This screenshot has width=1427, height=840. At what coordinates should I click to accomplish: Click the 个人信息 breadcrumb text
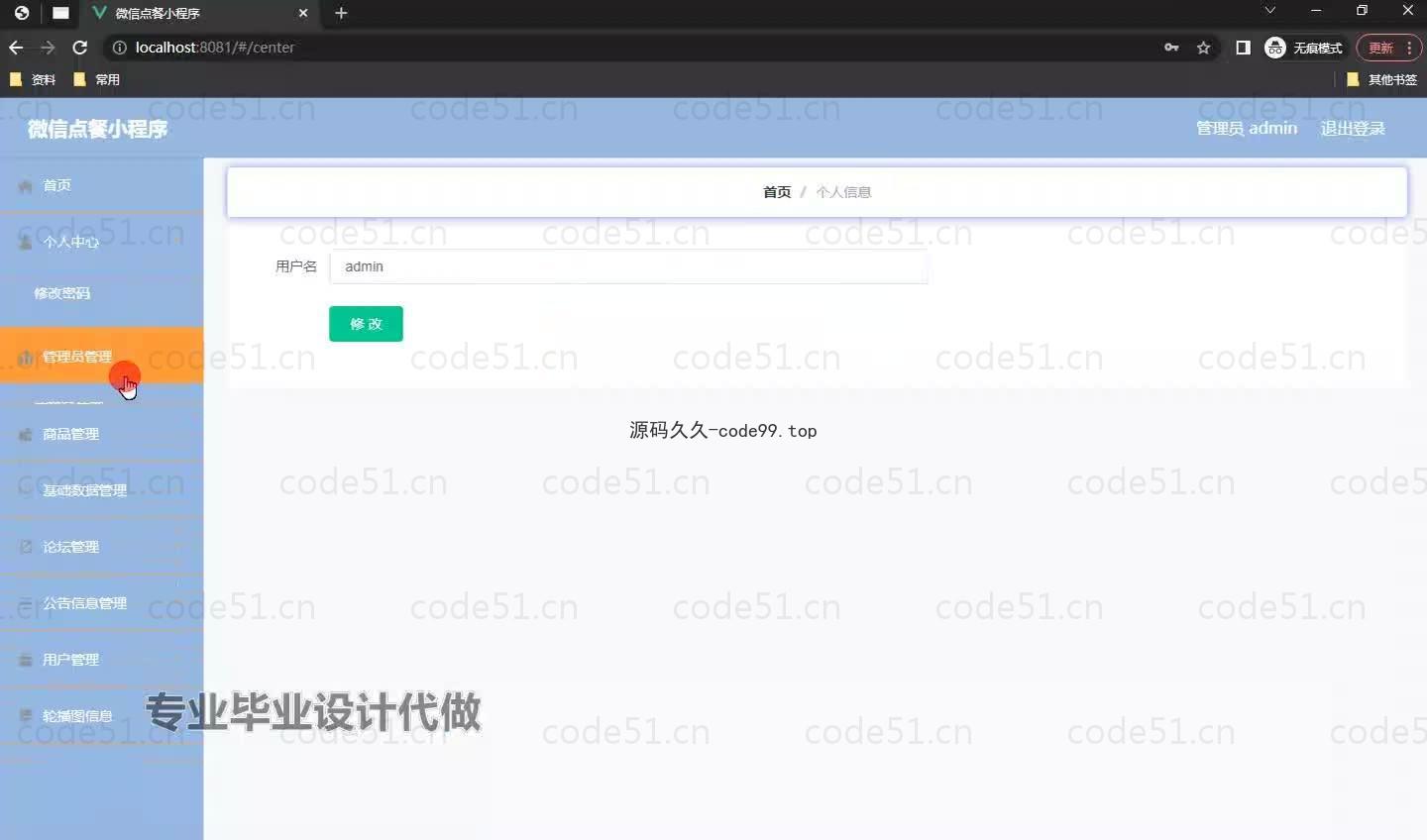(x=843, y=192)
